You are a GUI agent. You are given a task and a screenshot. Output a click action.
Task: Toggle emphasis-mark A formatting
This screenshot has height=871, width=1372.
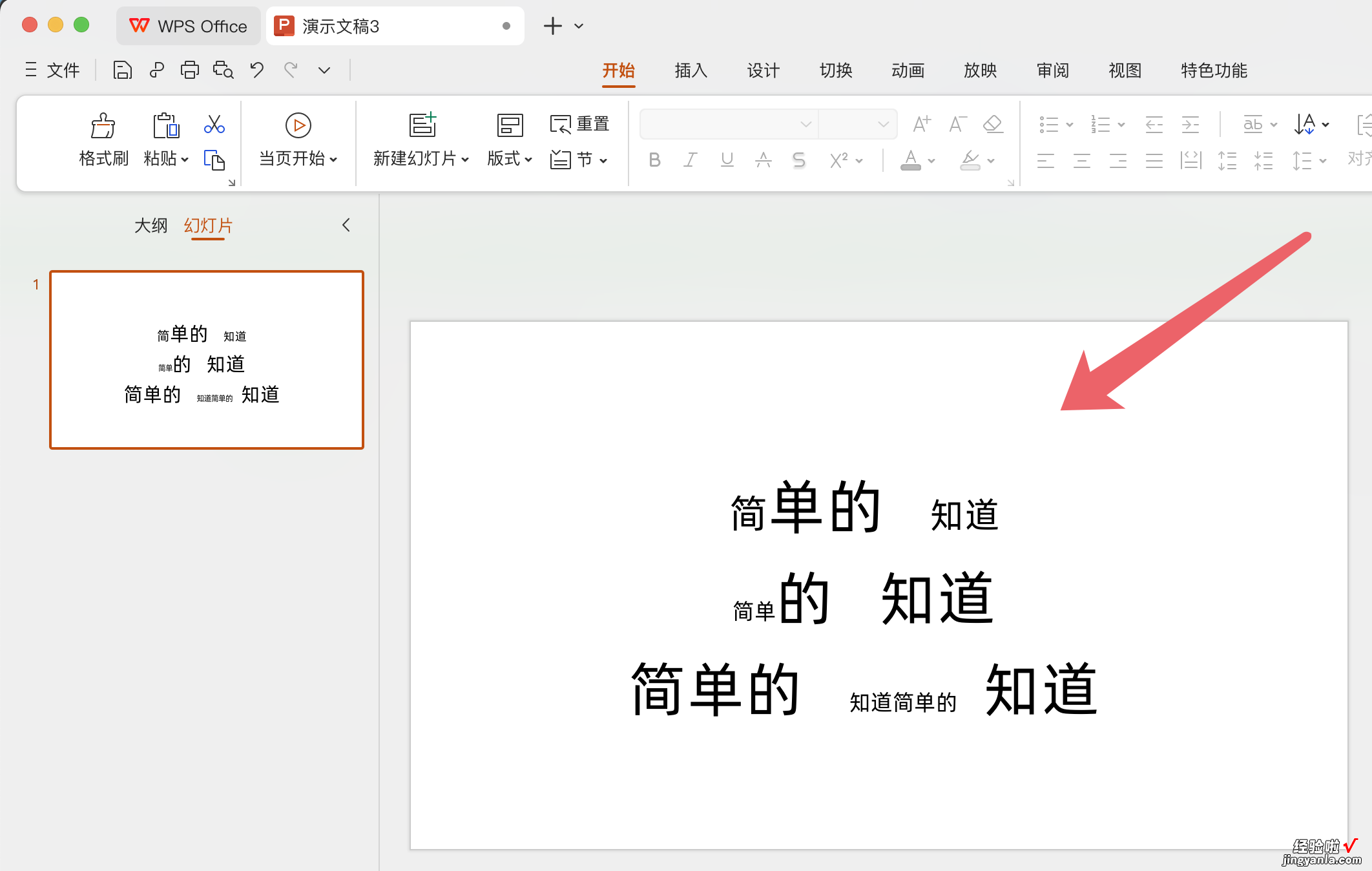(763, 160)
